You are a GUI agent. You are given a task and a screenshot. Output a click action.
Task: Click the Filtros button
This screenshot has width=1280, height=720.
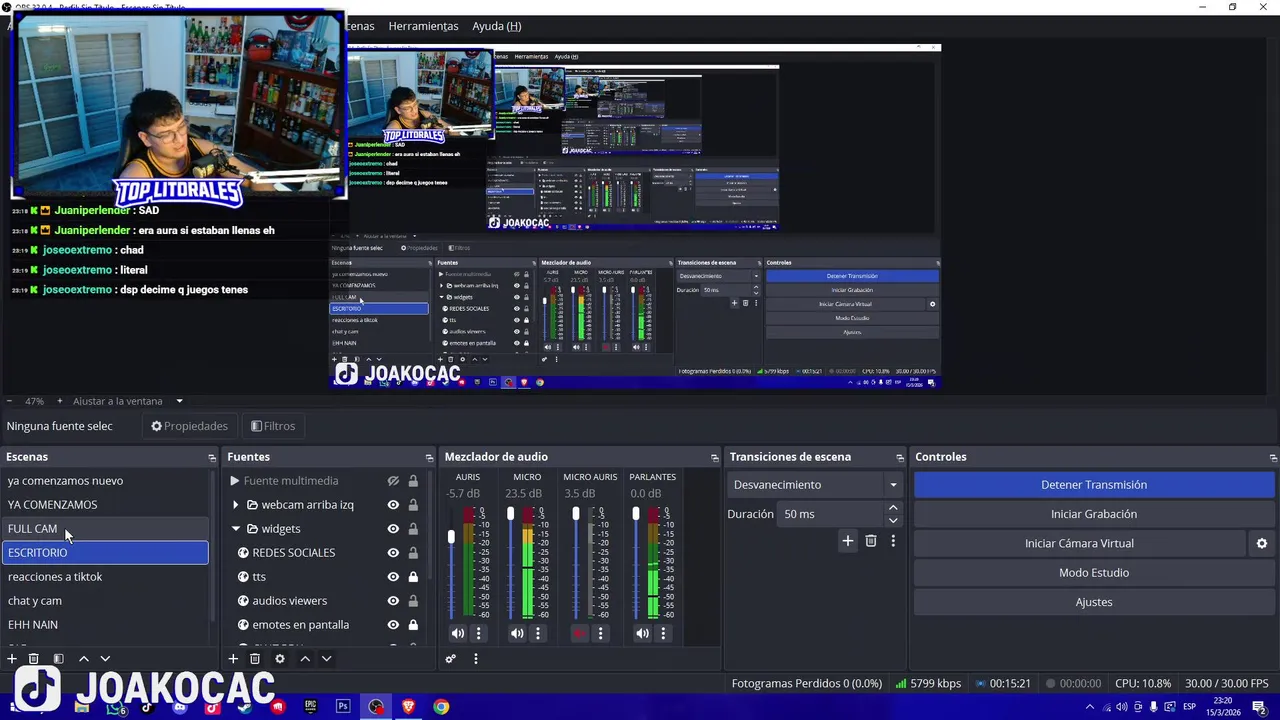(x=273, y=426)
